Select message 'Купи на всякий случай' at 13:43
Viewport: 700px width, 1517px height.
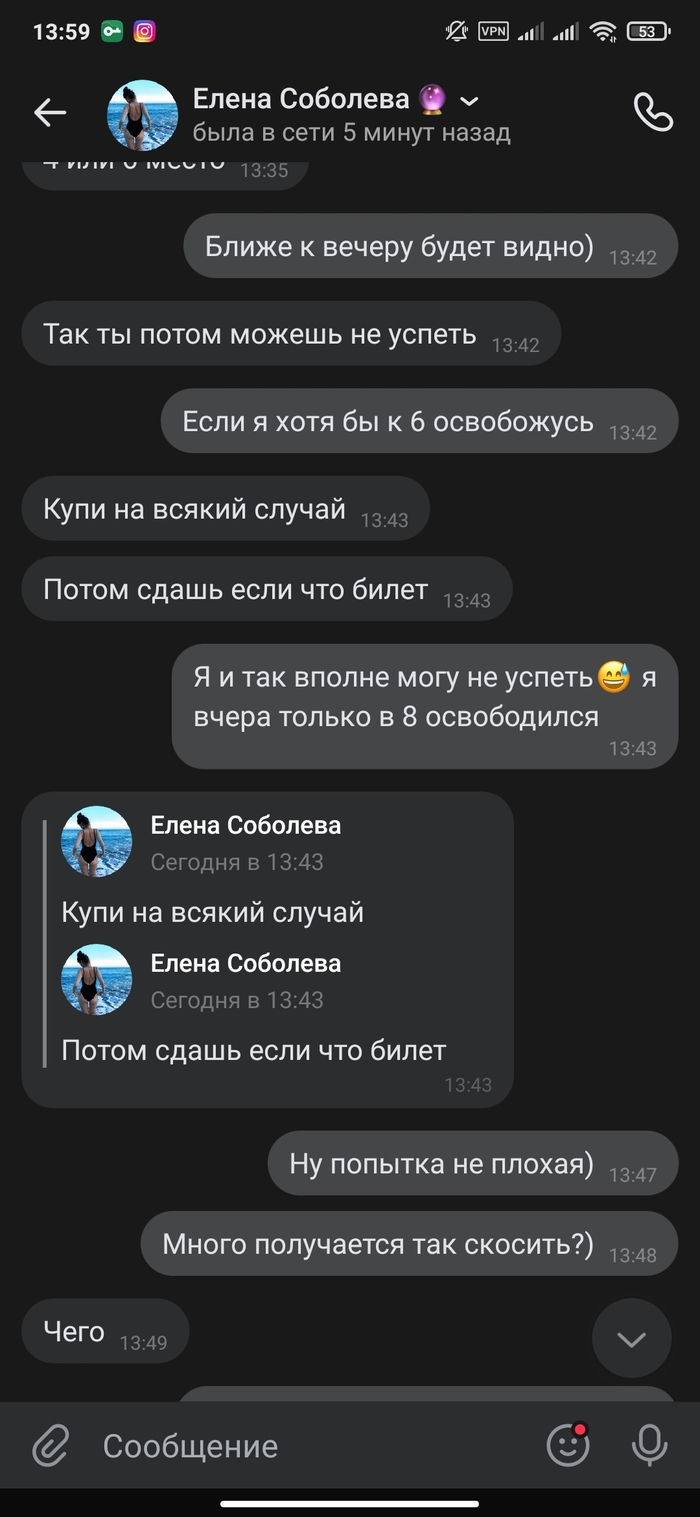click(225, 509)
